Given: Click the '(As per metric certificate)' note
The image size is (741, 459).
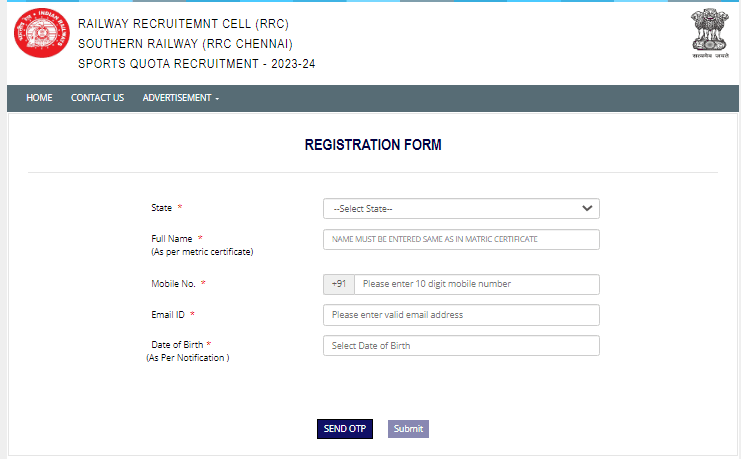Looking at the screenshot, I should [202, 252].
